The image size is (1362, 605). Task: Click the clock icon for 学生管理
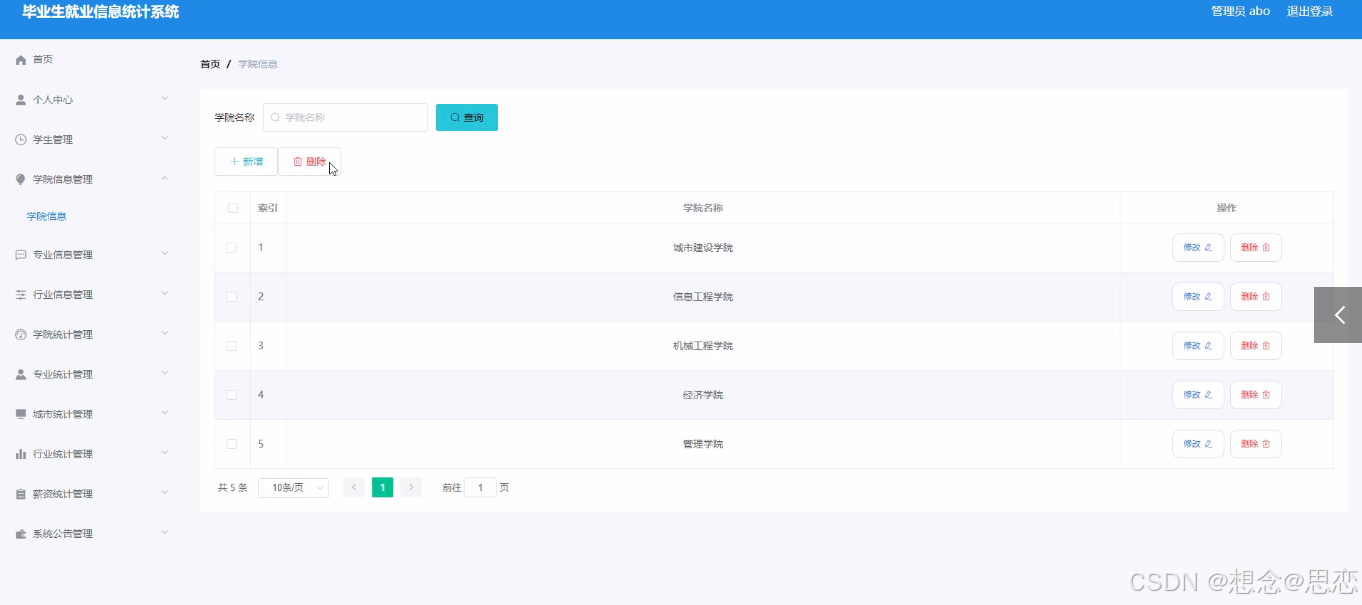(x=20, y=140)
